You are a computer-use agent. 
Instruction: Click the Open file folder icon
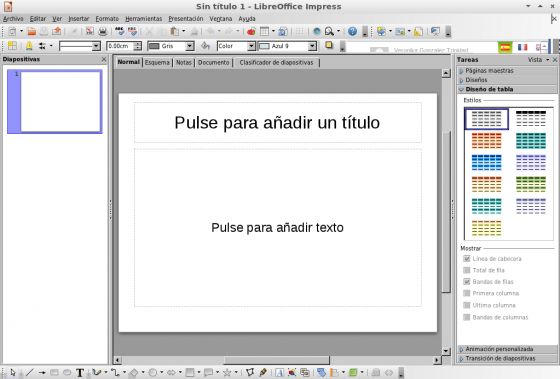coord(31,32)
